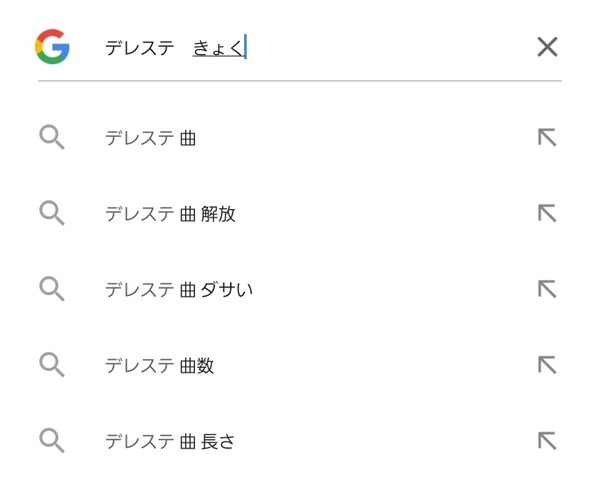Insert デレステ 曲 長さ via its arrow icon
Viewport: 600px width, 481px height.
[547, 440]
